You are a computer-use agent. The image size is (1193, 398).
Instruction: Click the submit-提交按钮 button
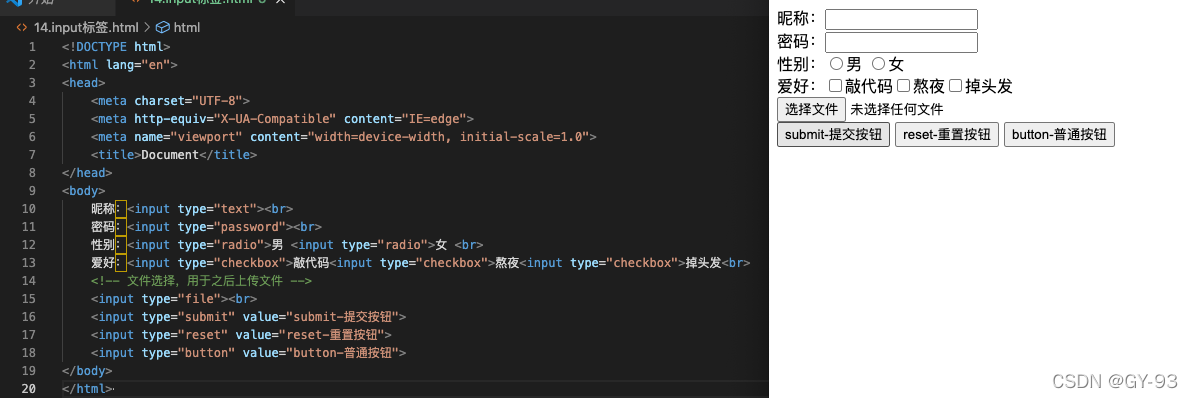tap(833, 135)
